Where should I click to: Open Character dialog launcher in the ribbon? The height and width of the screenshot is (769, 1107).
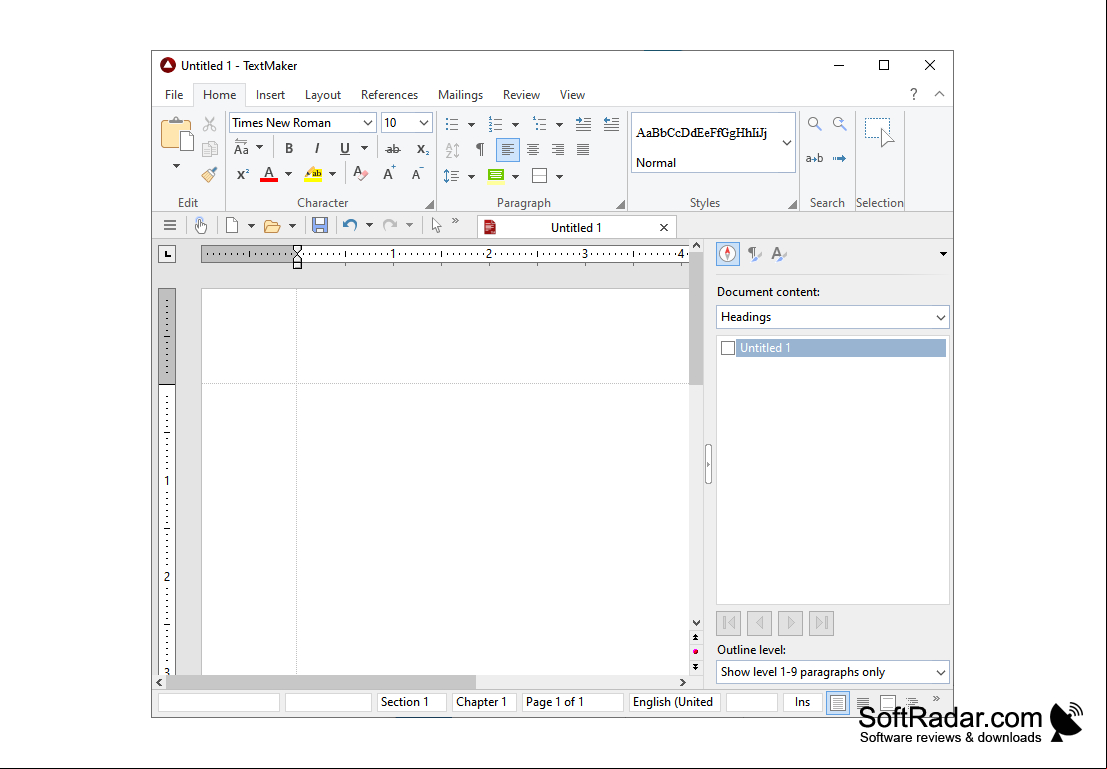[429, 204]
